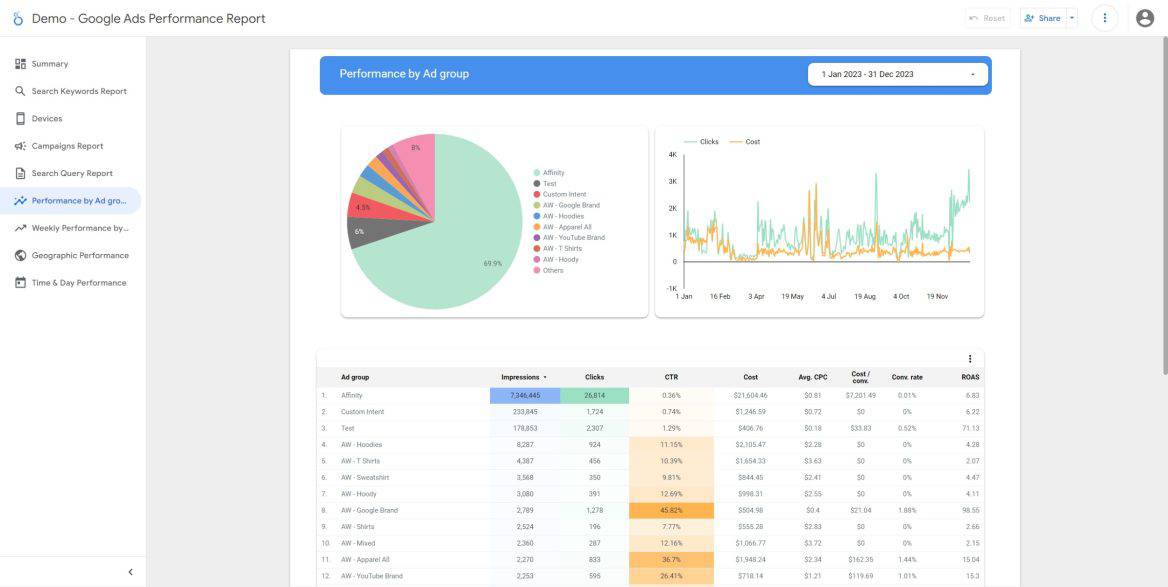This screenshot has height=587, width=1168.
Task: Click the Time & Day Performance calendar icon
Action: (19, 282)
